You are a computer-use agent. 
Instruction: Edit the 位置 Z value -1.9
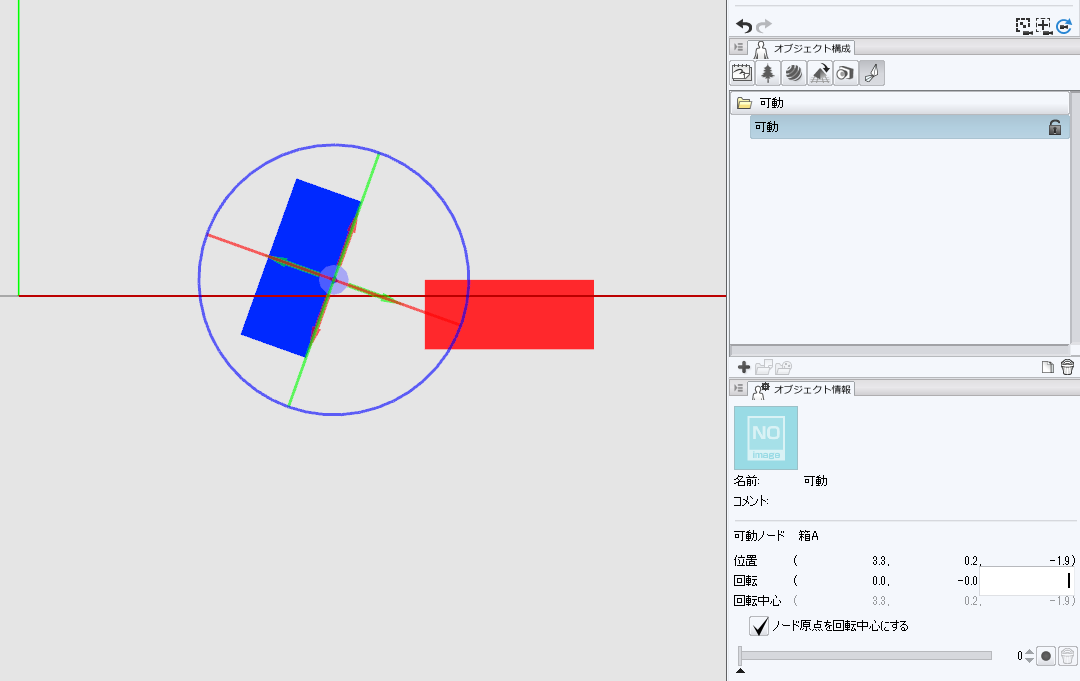point(1059,560)
